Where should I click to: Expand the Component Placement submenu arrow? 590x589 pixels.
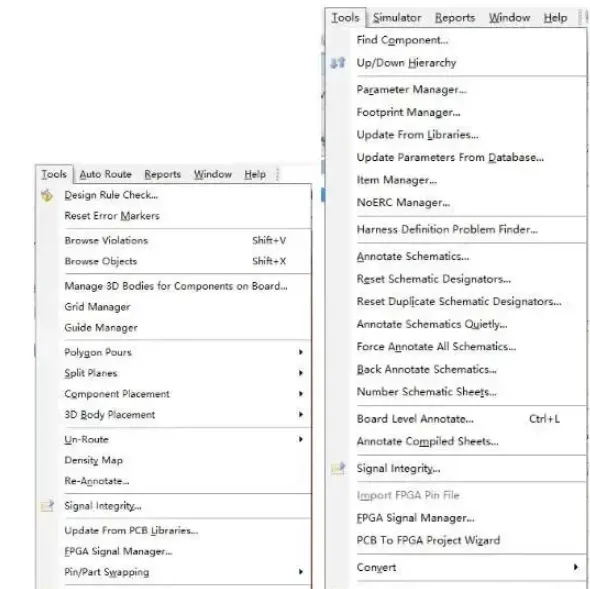pos(301,394)
